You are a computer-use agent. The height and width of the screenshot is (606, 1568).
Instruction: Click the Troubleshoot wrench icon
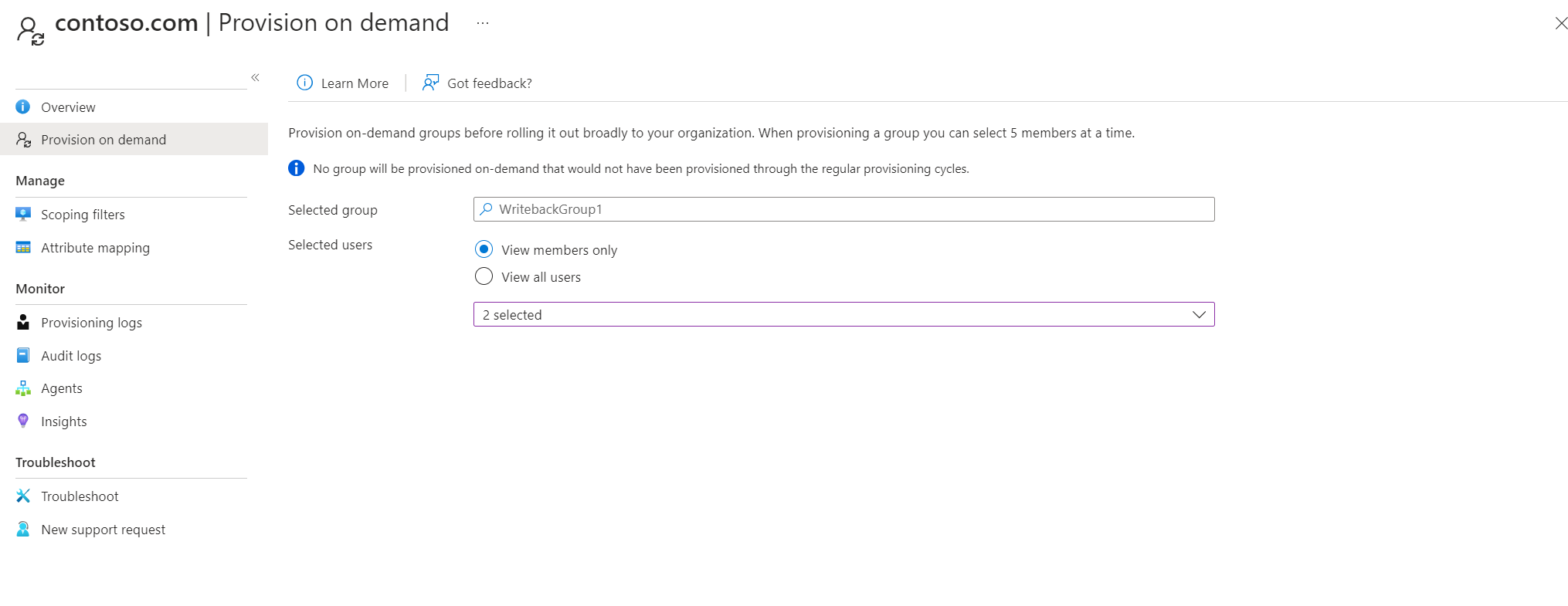point(23,496)
